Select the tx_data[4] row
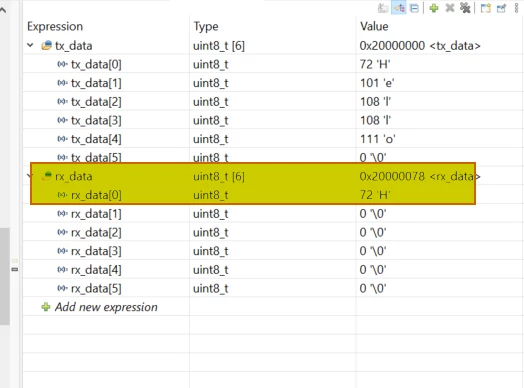The height and width of the screenshot is (388, 524). (272, 139)
